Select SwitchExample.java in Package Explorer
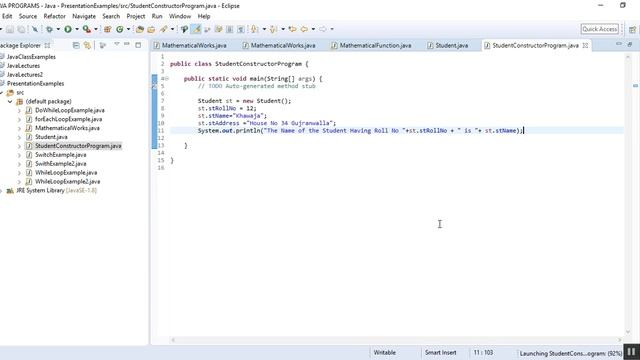This screenshot has height=360, width=640. pyautogui.click(x=60, y=155)
